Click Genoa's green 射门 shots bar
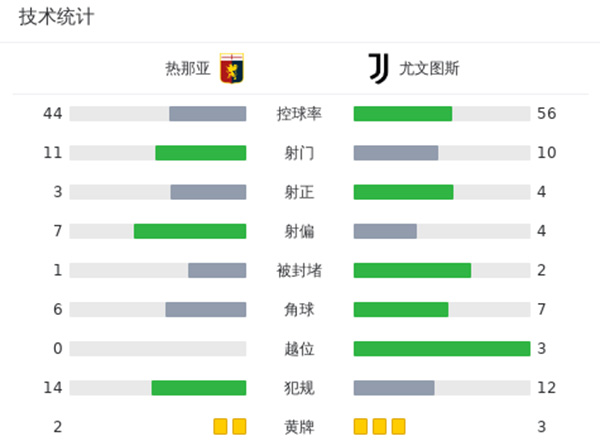Image resolution: width=600 pixels, height=442 pixels. tap(201, 153)
